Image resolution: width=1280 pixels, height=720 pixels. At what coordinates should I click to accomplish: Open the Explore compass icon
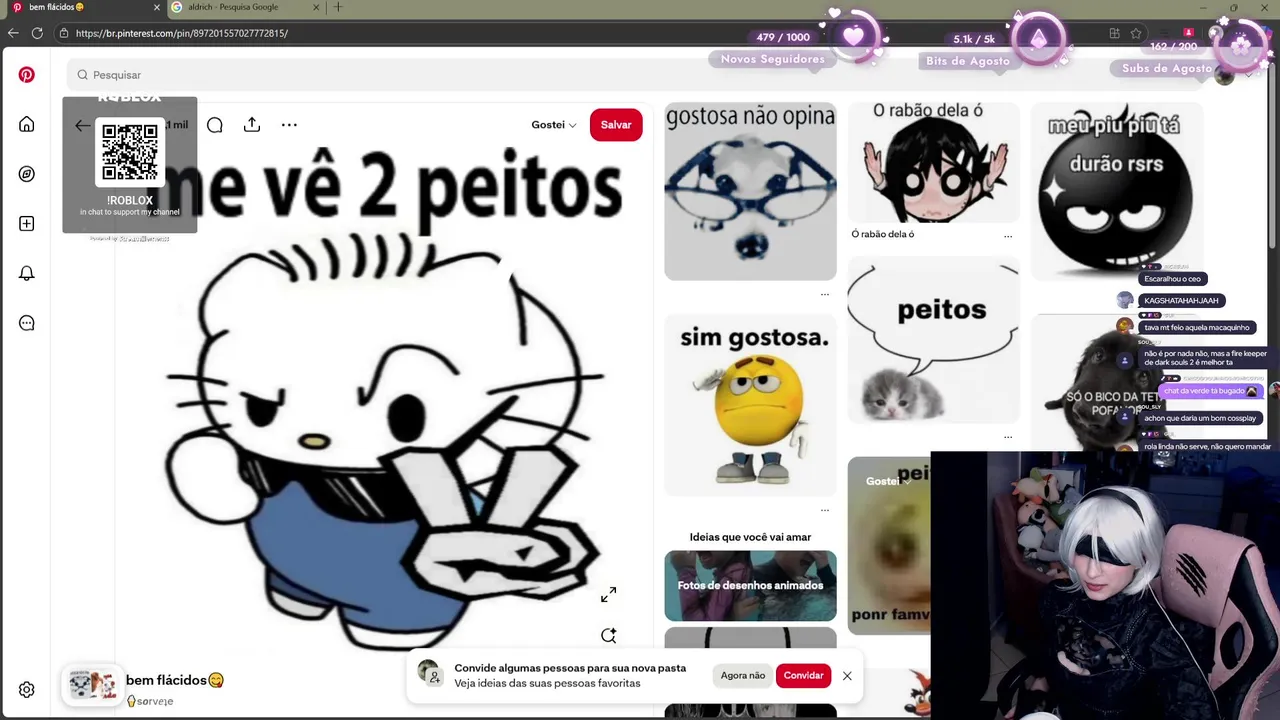click(x=27, y=174)
